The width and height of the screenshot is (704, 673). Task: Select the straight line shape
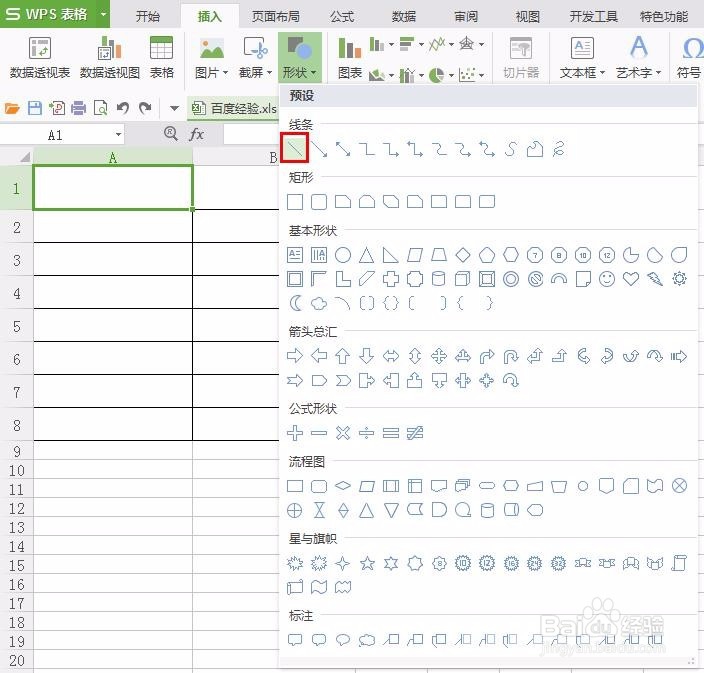(x=295, y=148)
